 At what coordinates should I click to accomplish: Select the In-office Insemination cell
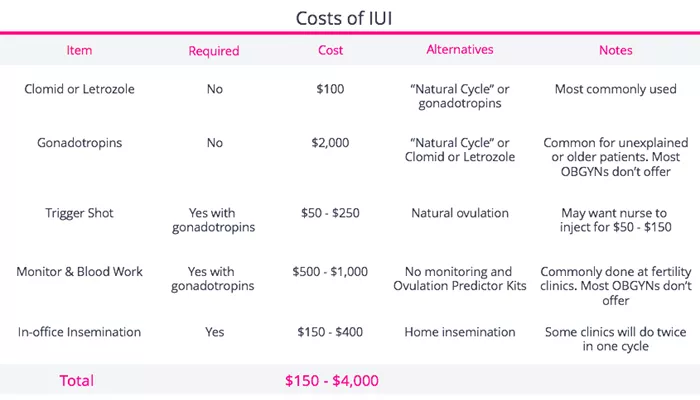[79, 332]
